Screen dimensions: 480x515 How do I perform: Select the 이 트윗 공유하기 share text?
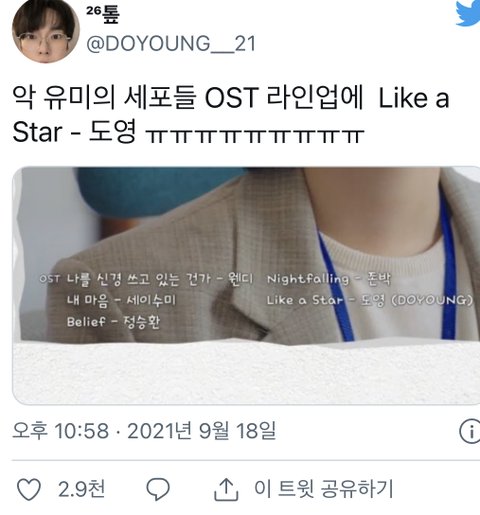coord(324,489)
